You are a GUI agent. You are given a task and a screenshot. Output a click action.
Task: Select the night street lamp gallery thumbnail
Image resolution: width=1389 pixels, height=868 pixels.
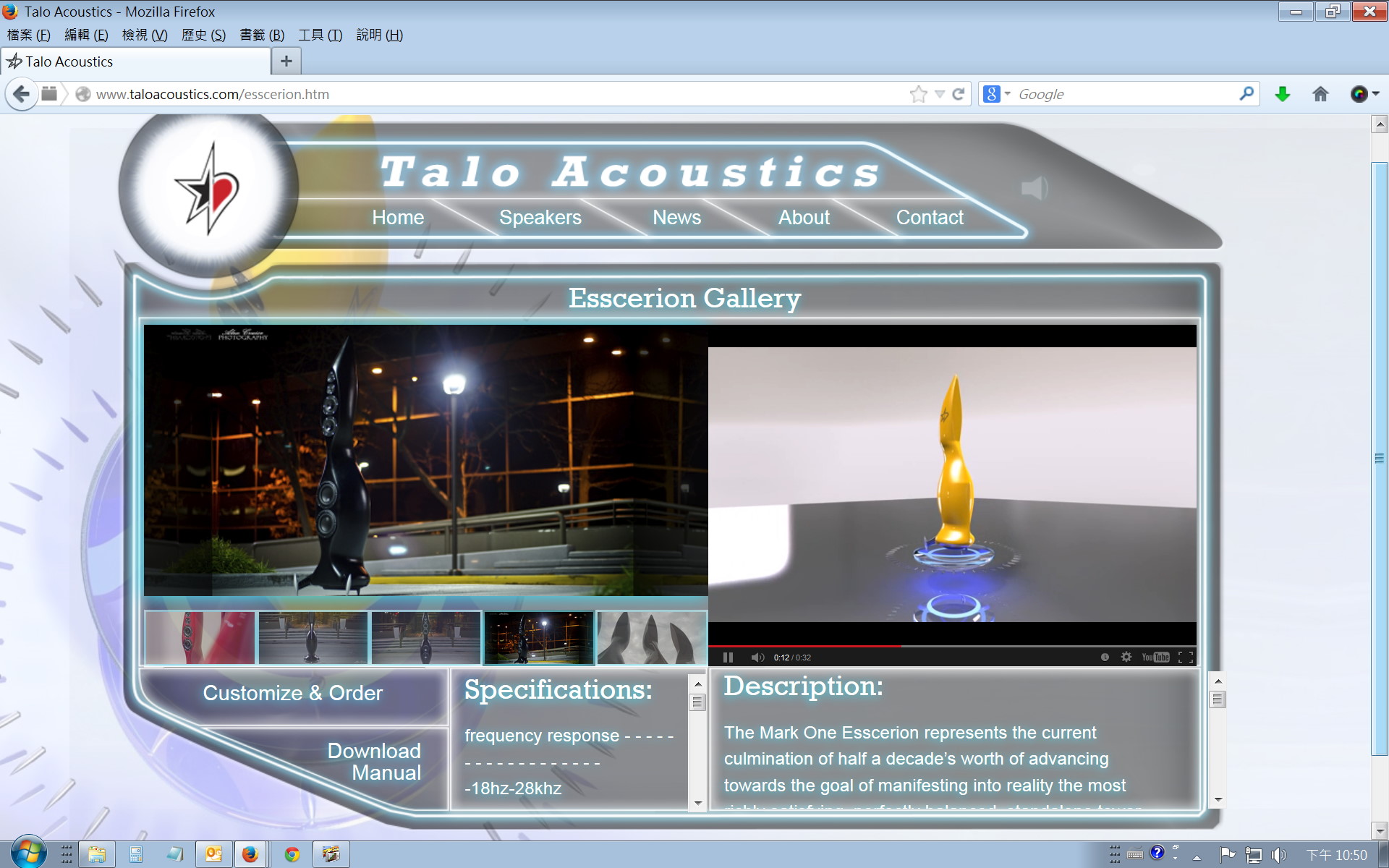point(539,637)
